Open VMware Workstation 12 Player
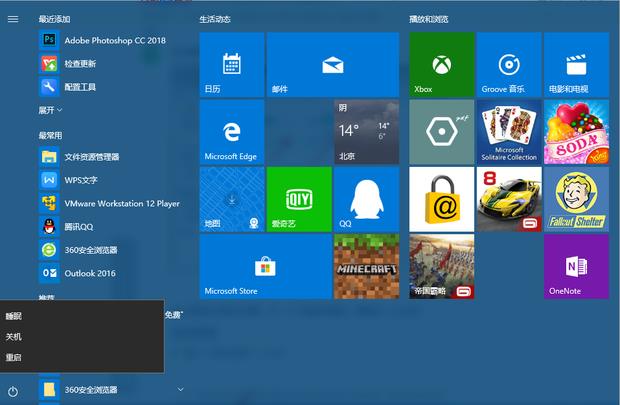This screenshot has height=405, width=620. 121,203
